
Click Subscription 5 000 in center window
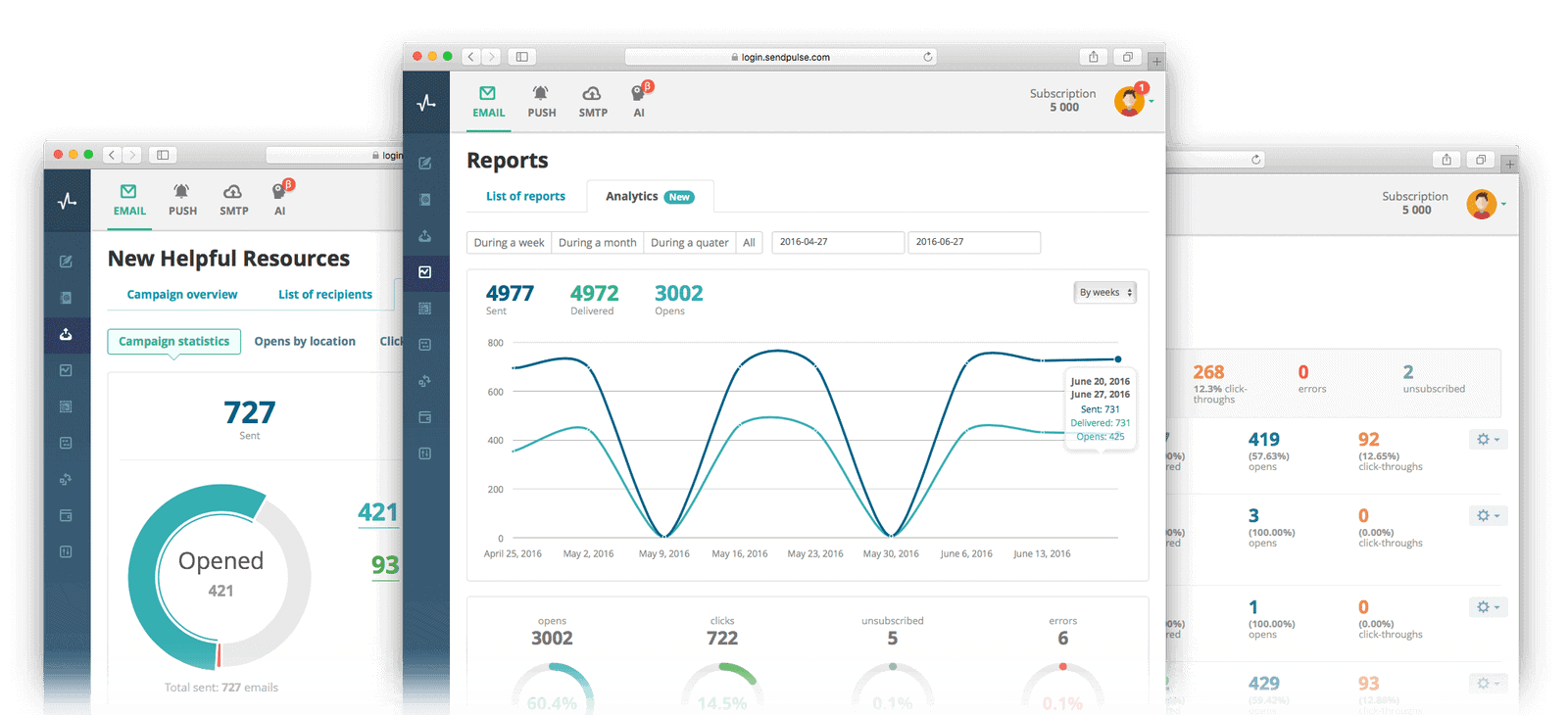point(1063,100)
